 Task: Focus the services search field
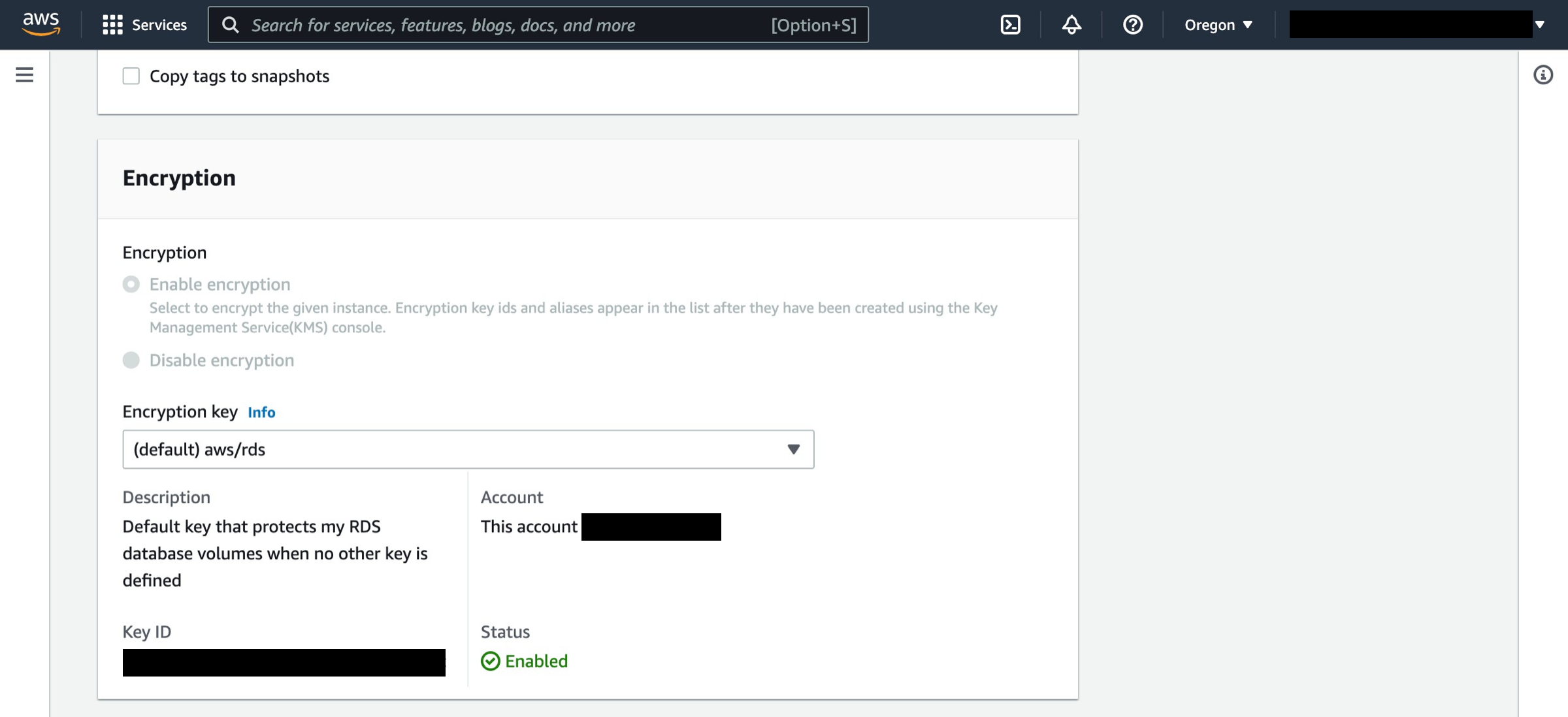(x=538, y=25)
